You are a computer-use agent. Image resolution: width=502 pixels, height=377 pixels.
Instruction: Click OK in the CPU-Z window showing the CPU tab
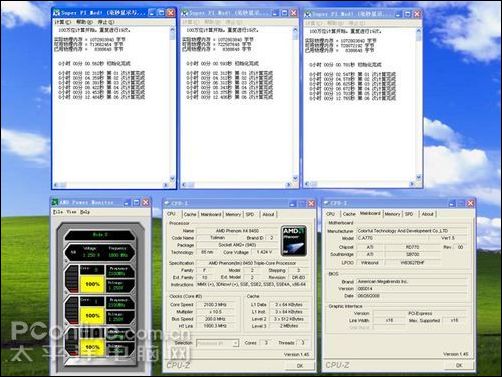coord(300,366)
